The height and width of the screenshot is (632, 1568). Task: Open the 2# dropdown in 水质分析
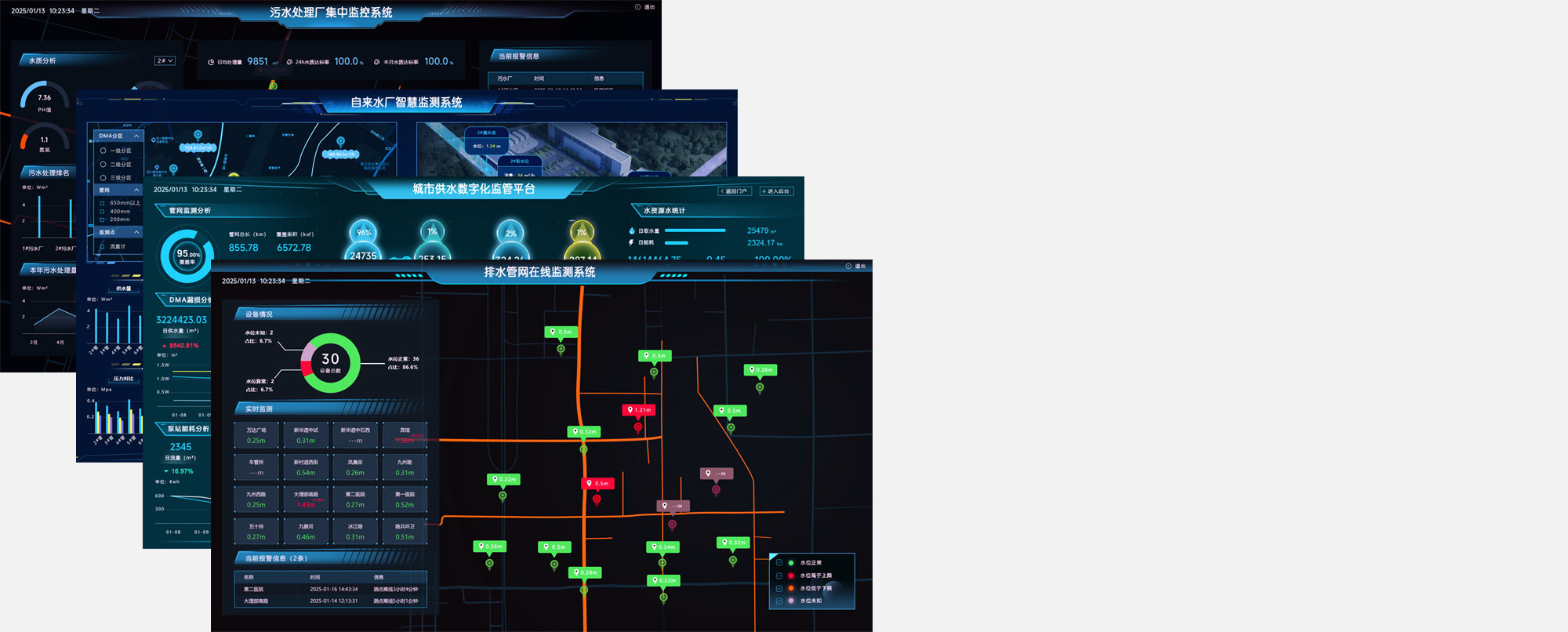165,60
